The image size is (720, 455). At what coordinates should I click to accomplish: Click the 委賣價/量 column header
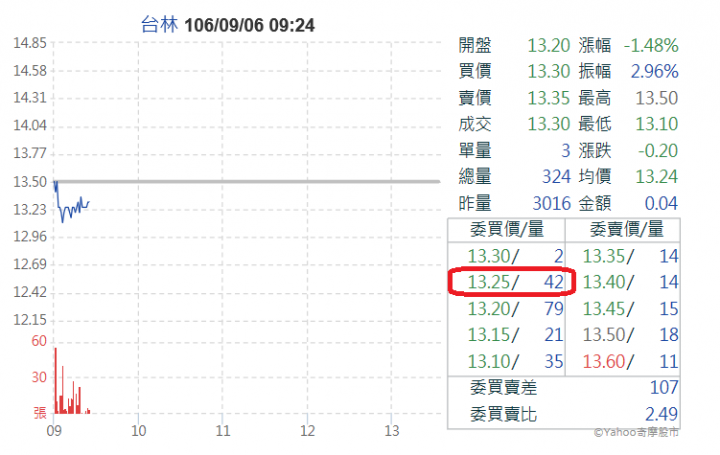pyautogui.click(x=626, y=229)
